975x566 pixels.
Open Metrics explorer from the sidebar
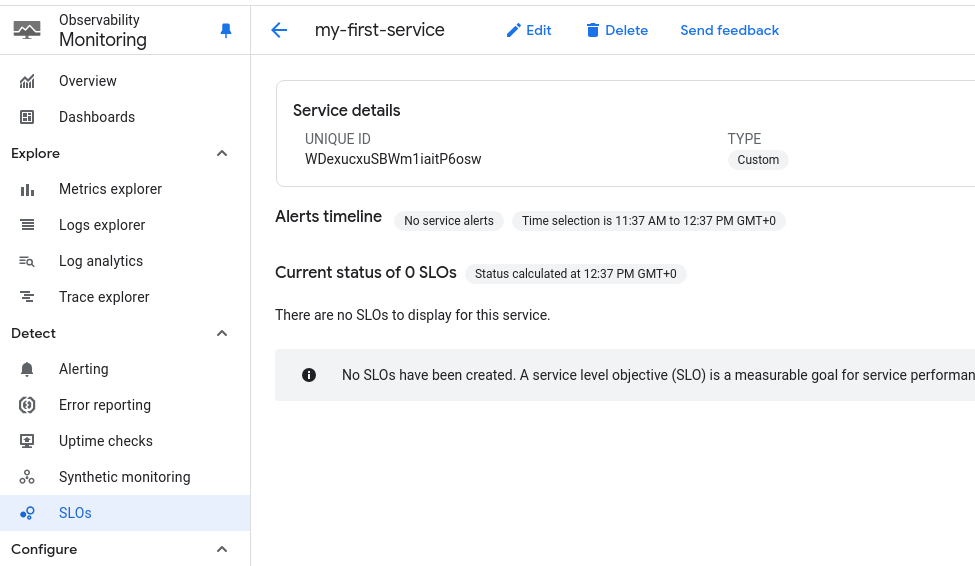tap(125, 189)
